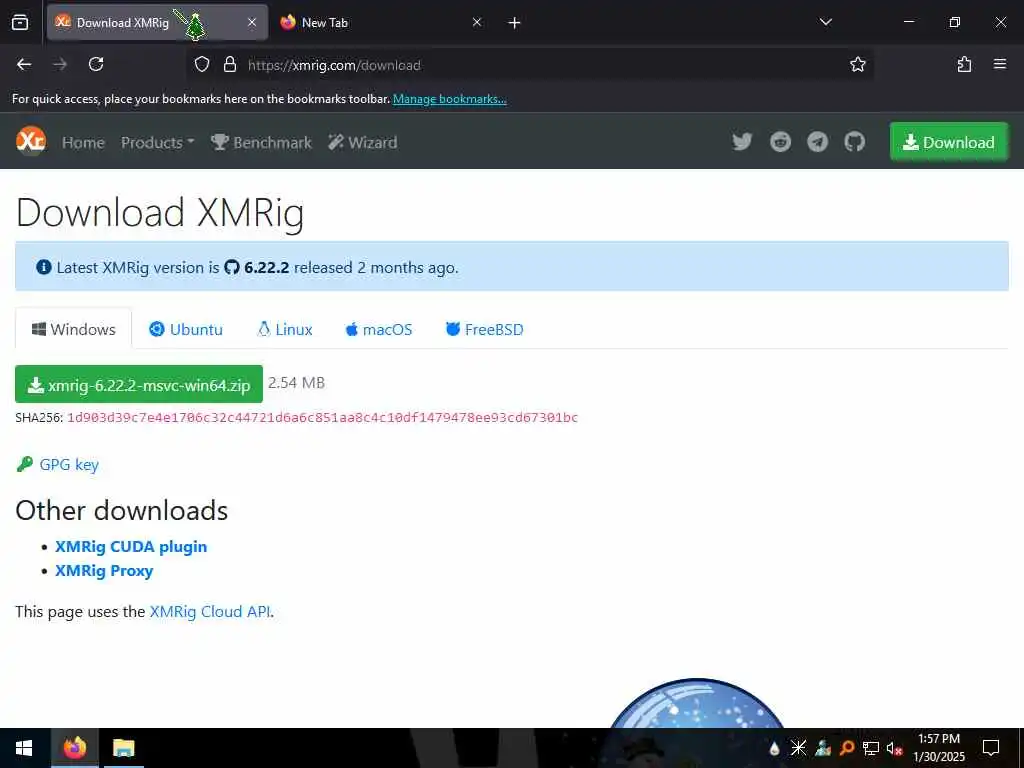Switch to New Tab browser tab
1024x768 pixels.
point(382,22)
